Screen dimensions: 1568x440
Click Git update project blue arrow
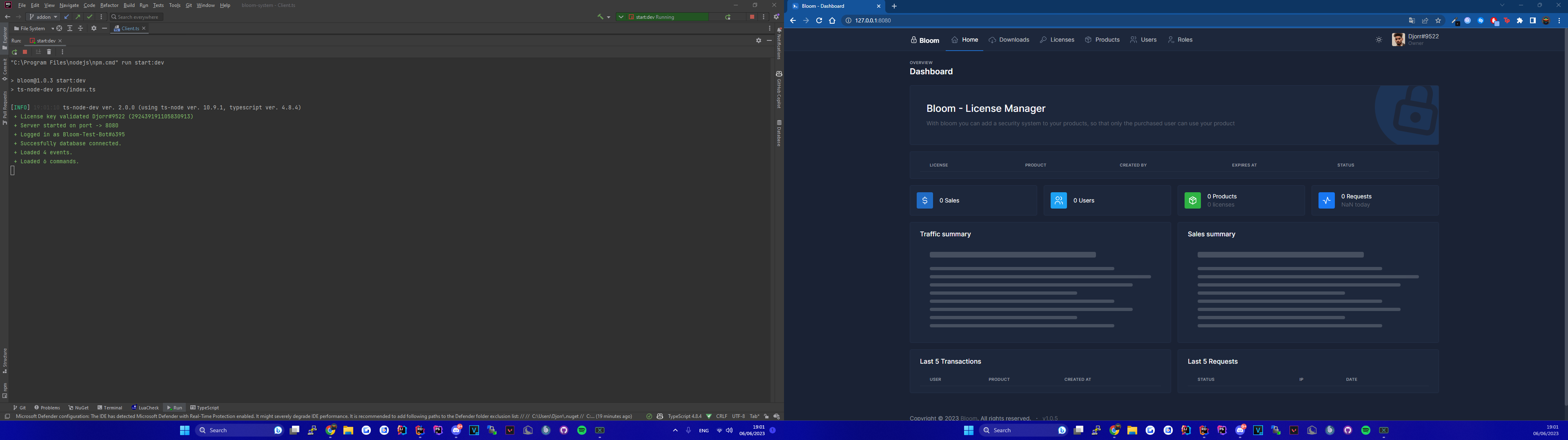point(66,17)
